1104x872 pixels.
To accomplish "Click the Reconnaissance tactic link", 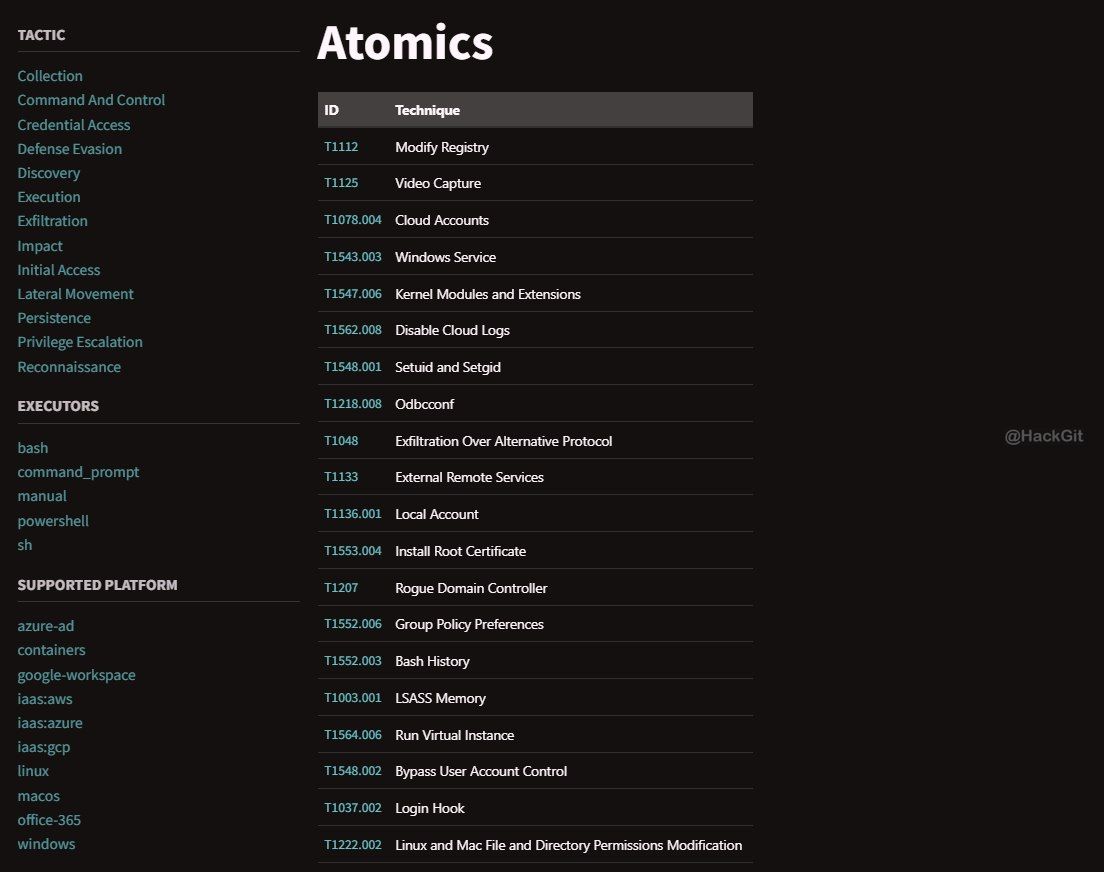I will coord(69,367).
